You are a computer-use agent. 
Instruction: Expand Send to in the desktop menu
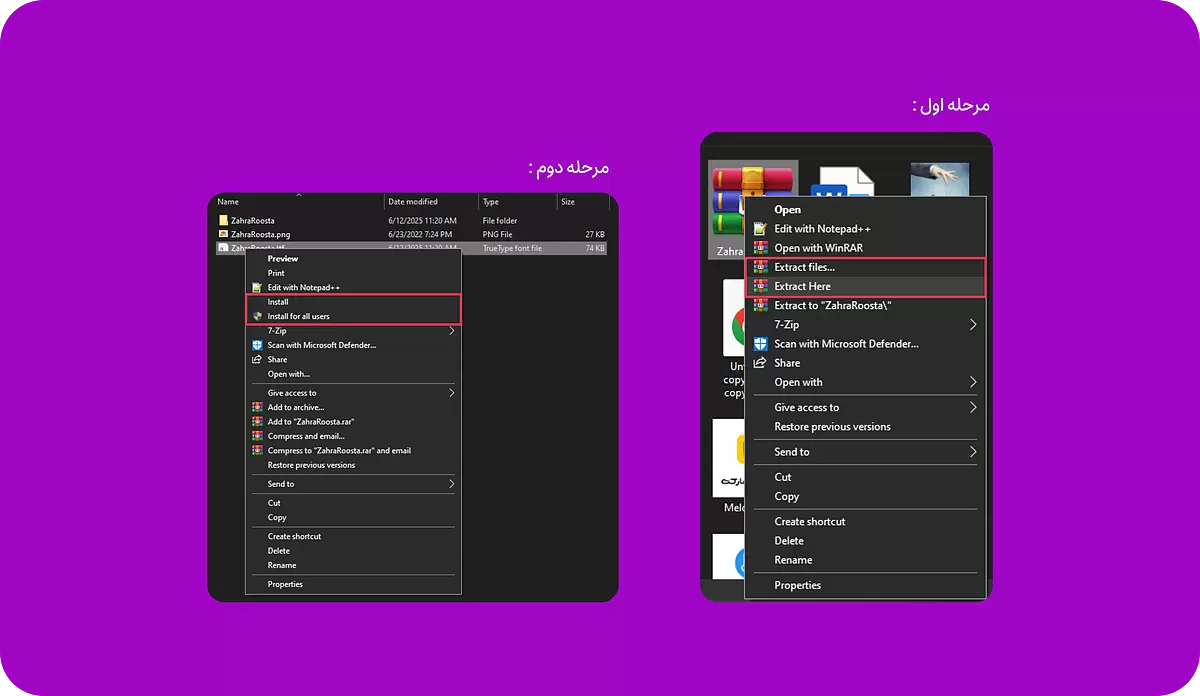866,452
